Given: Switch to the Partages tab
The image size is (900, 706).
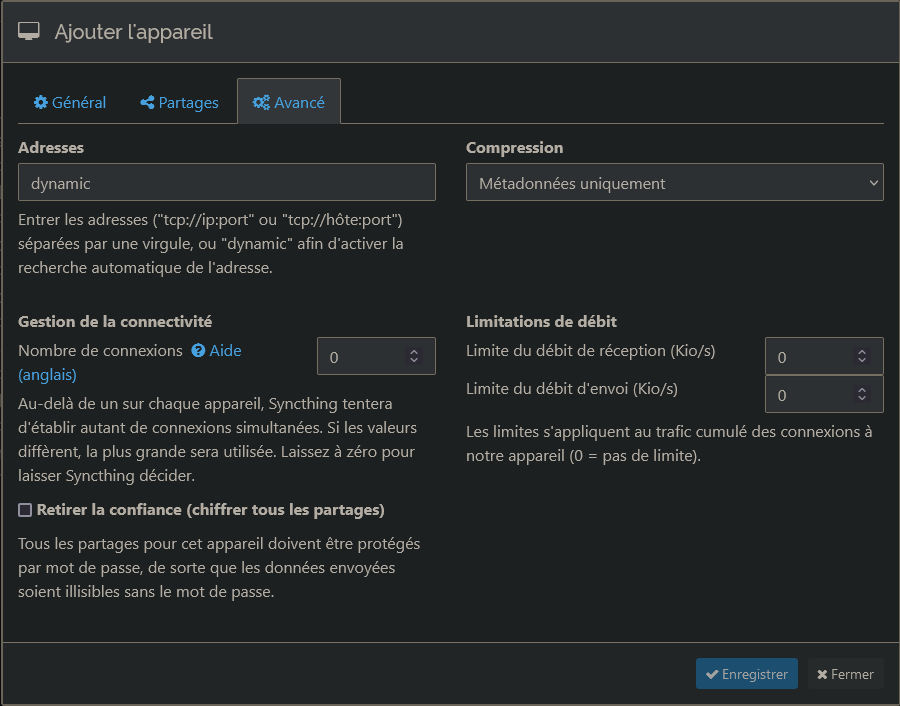Looking at the screenshot, I should pyautogui.click(x=179, y=103).
